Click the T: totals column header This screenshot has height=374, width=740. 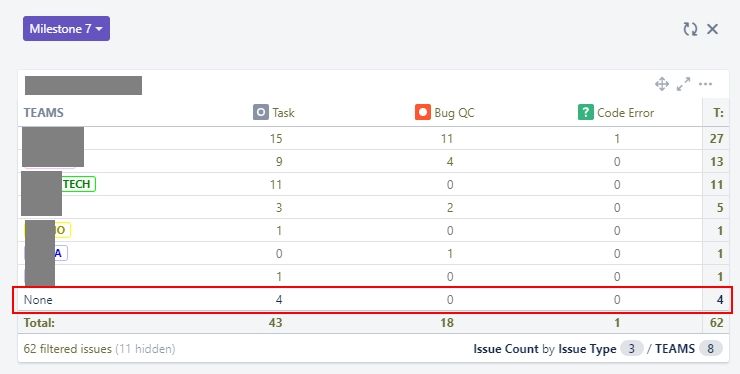point(718,113)
